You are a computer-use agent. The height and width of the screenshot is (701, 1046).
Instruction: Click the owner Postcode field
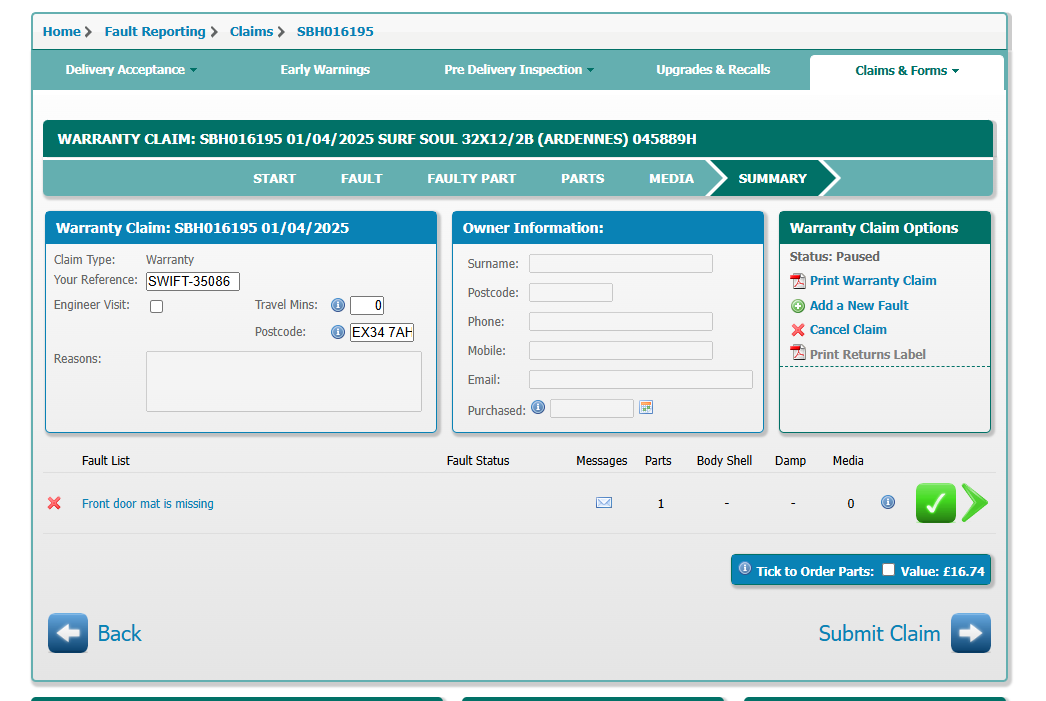point(570,292)
